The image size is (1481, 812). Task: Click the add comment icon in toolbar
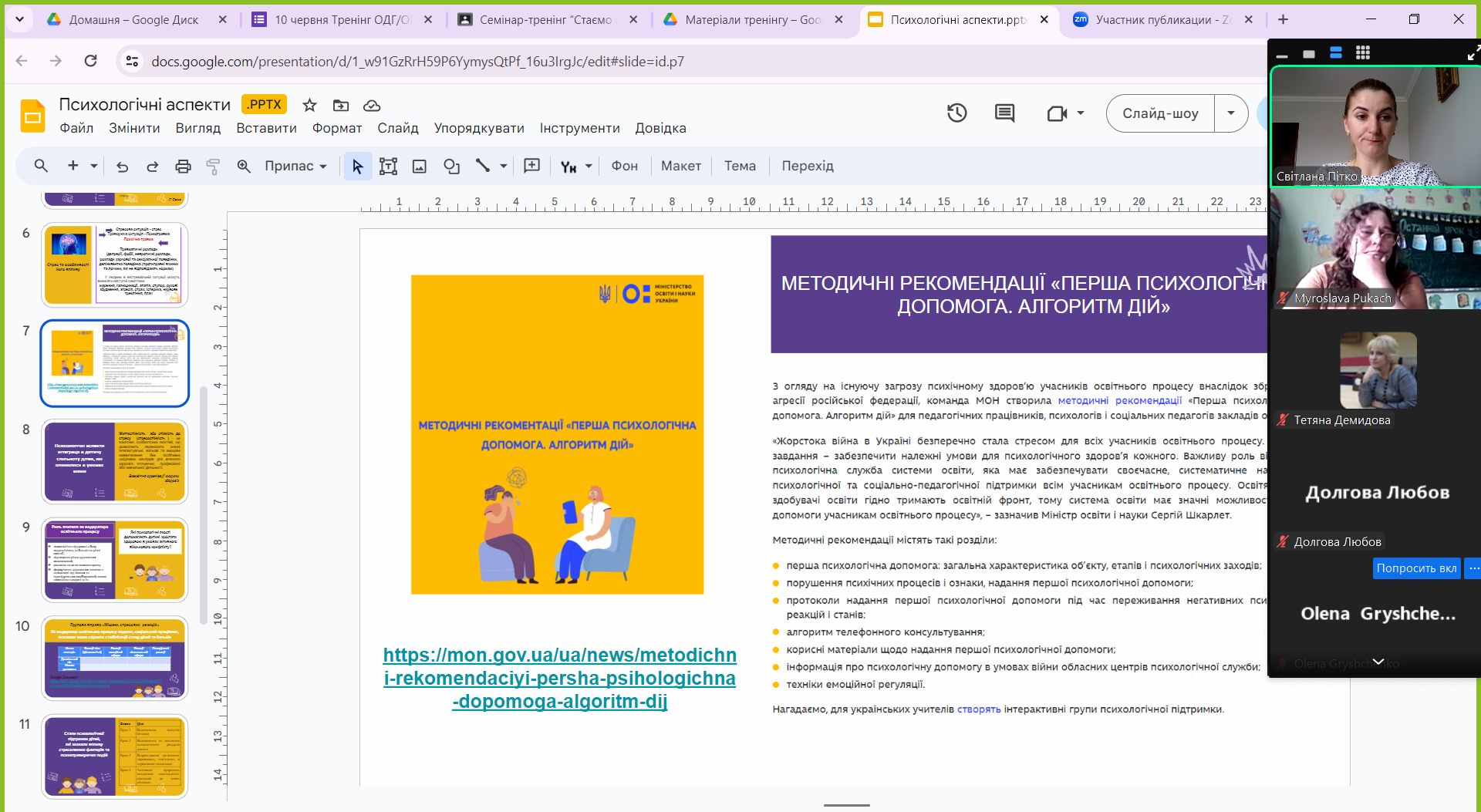[531, 166]
